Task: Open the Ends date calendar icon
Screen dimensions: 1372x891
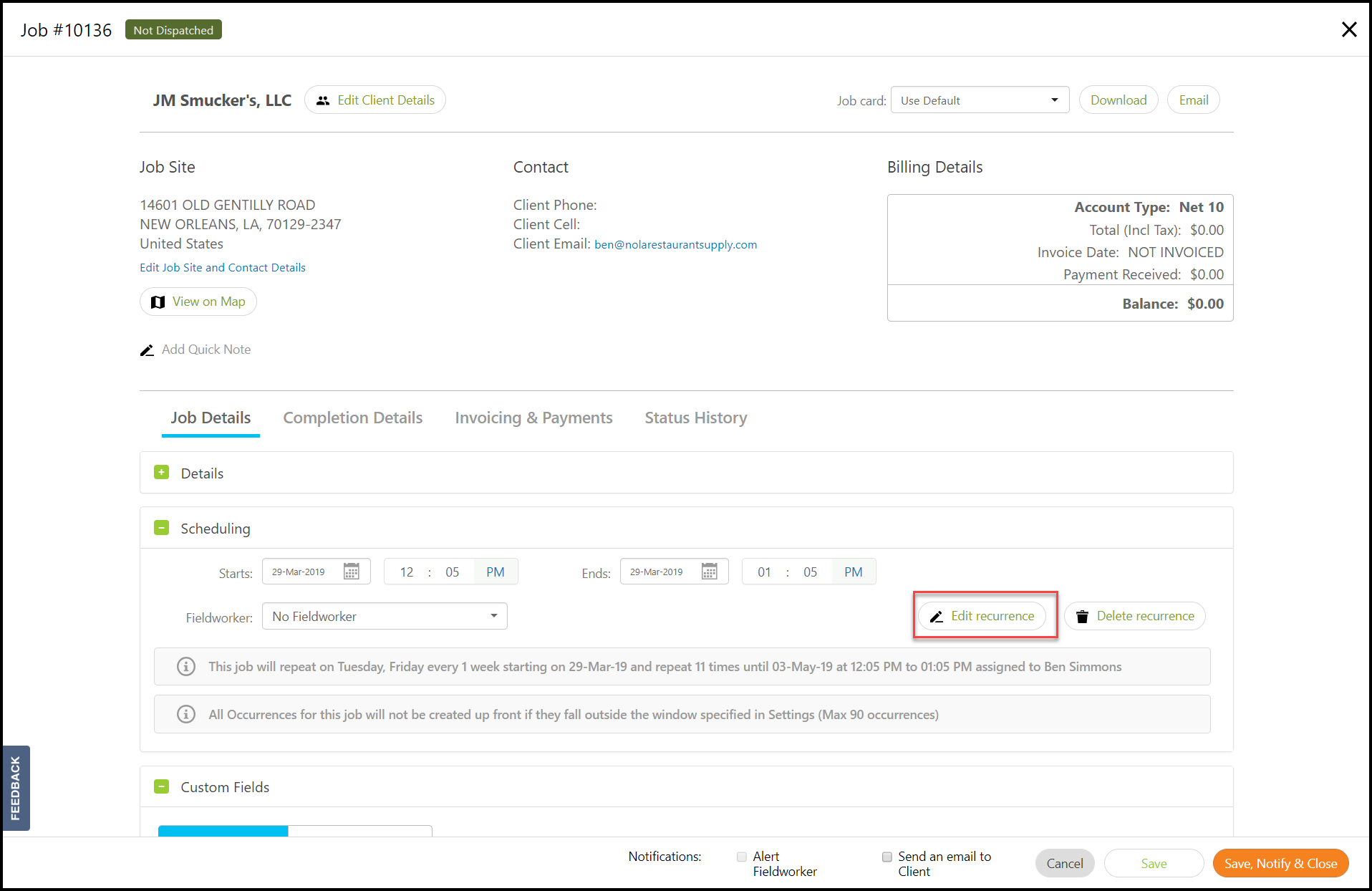Action: pos(709,572)
